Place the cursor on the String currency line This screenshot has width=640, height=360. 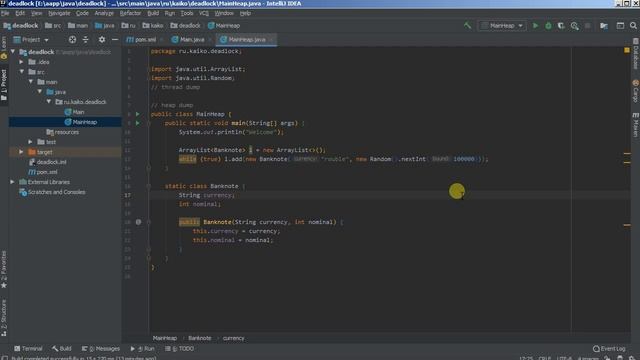[207, 195]
